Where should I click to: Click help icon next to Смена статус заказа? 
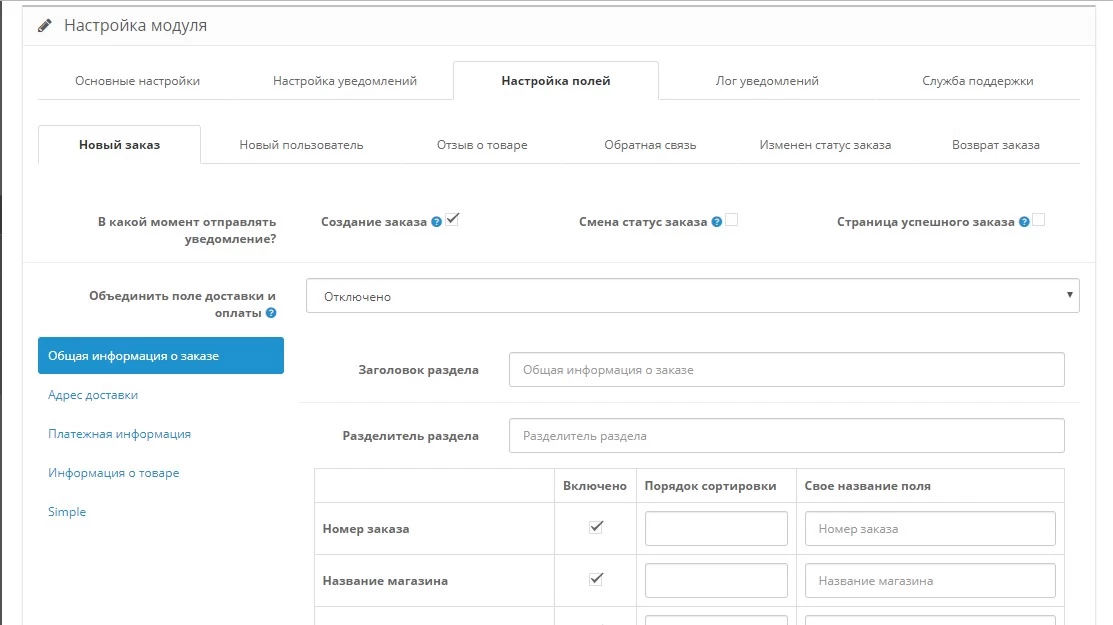click(x=717, y=222)
